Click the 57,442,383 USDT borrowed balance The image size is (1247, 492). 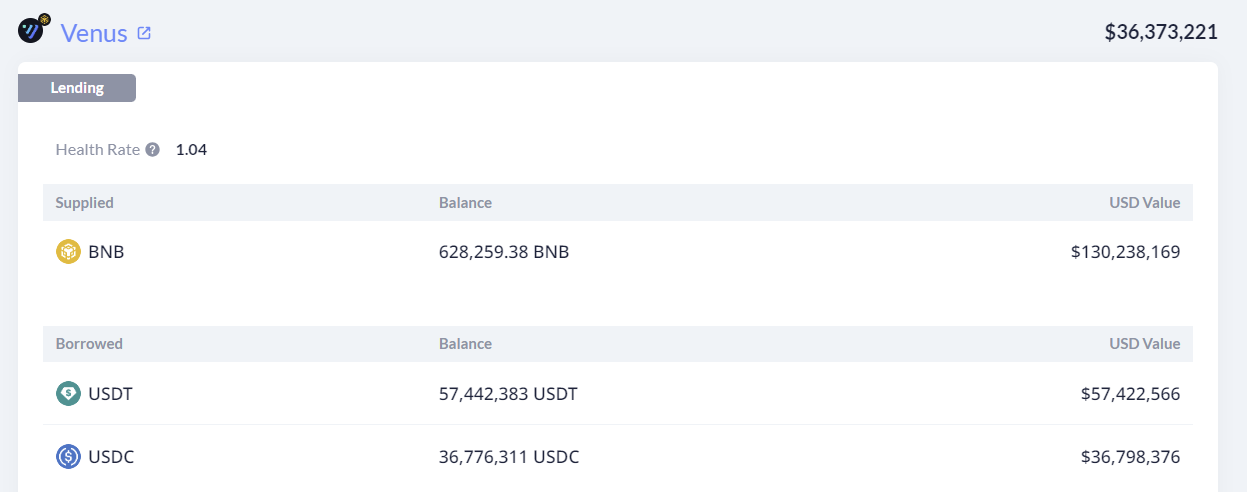pyautogui.click(x=508, y=394)
